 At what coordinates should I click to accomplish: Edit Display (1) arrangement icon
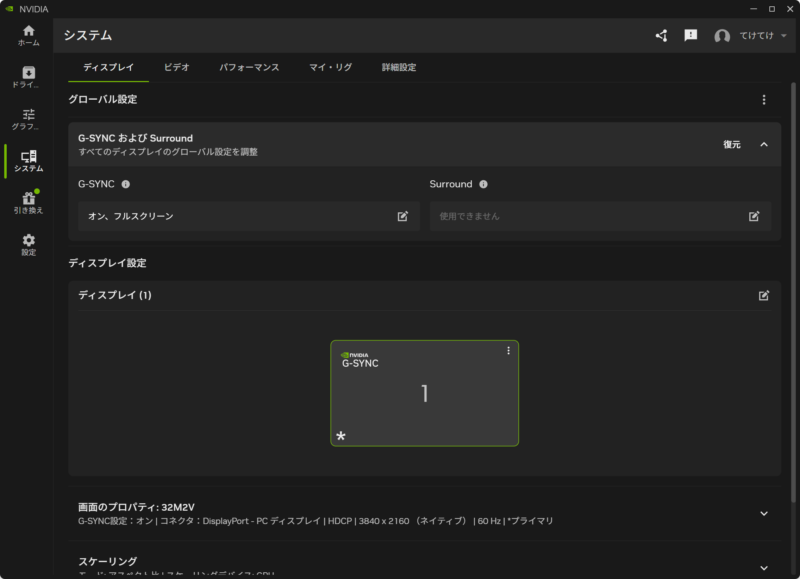coord(764,295)
